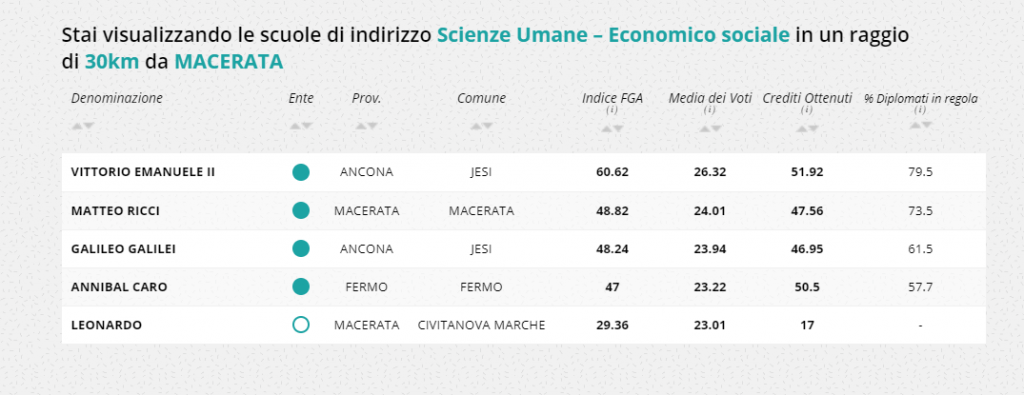Select the LEONARDO school name
The width and height of the screenshot is (1024, 395).
(x=106, y=325)
